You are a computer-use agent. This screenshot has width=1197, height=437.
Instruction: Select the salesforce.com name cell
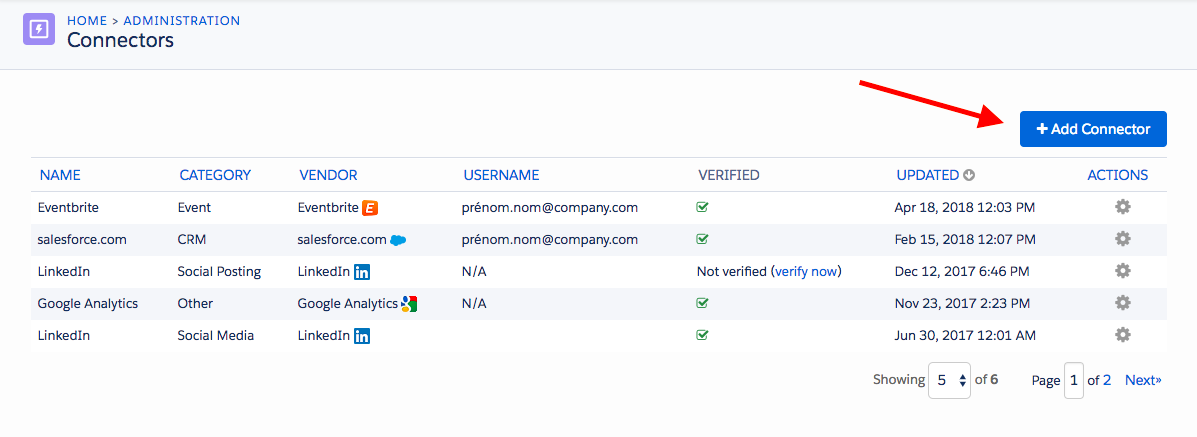tap(82, 239)
